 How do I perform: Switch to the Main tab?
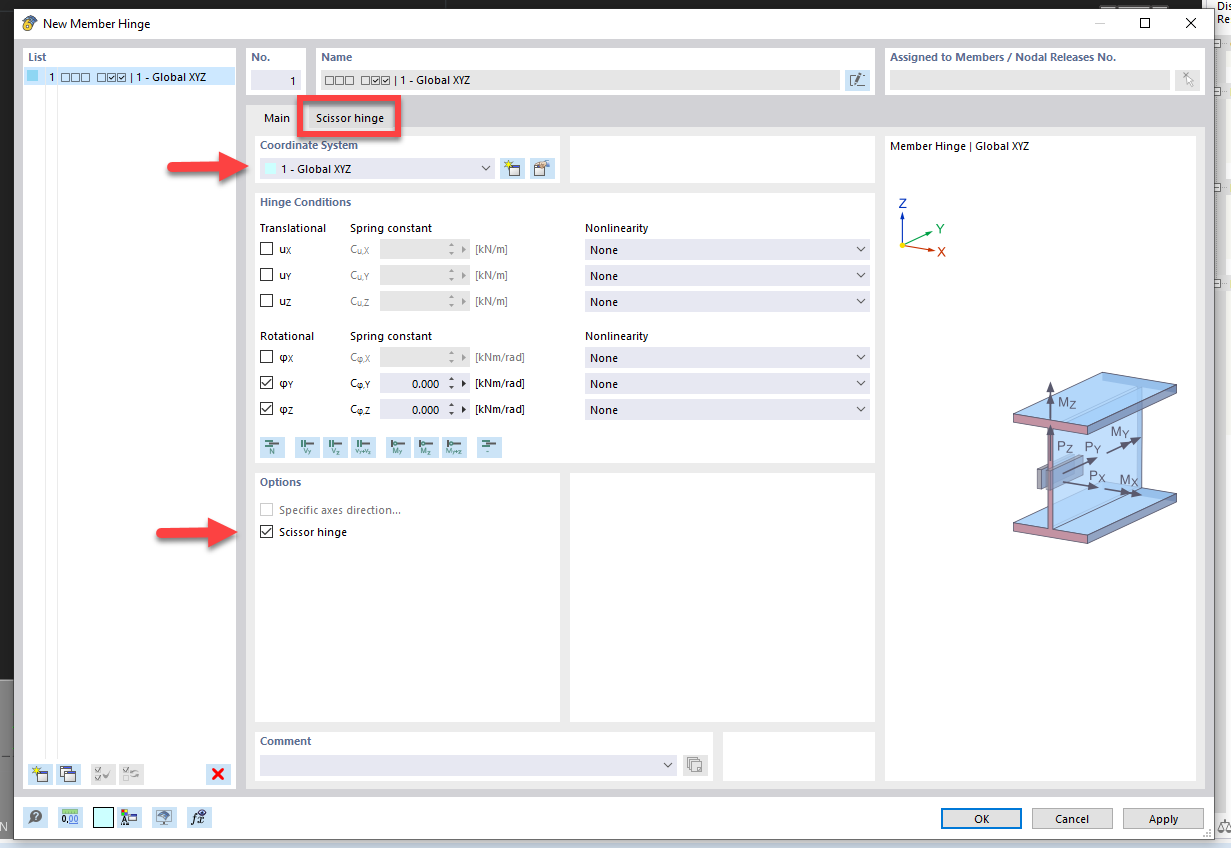pyautogui.click(x=277, y=118)
